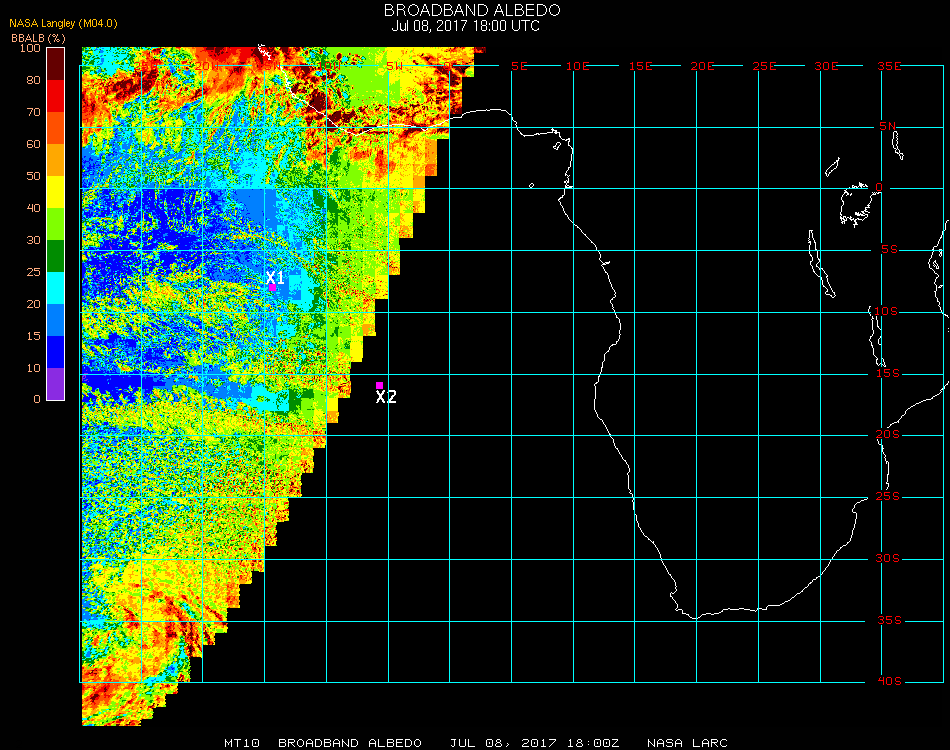The height and width of the screenshot is (750, 950).
Task: Click the 20E longitude label
Action: click(702, 66)
